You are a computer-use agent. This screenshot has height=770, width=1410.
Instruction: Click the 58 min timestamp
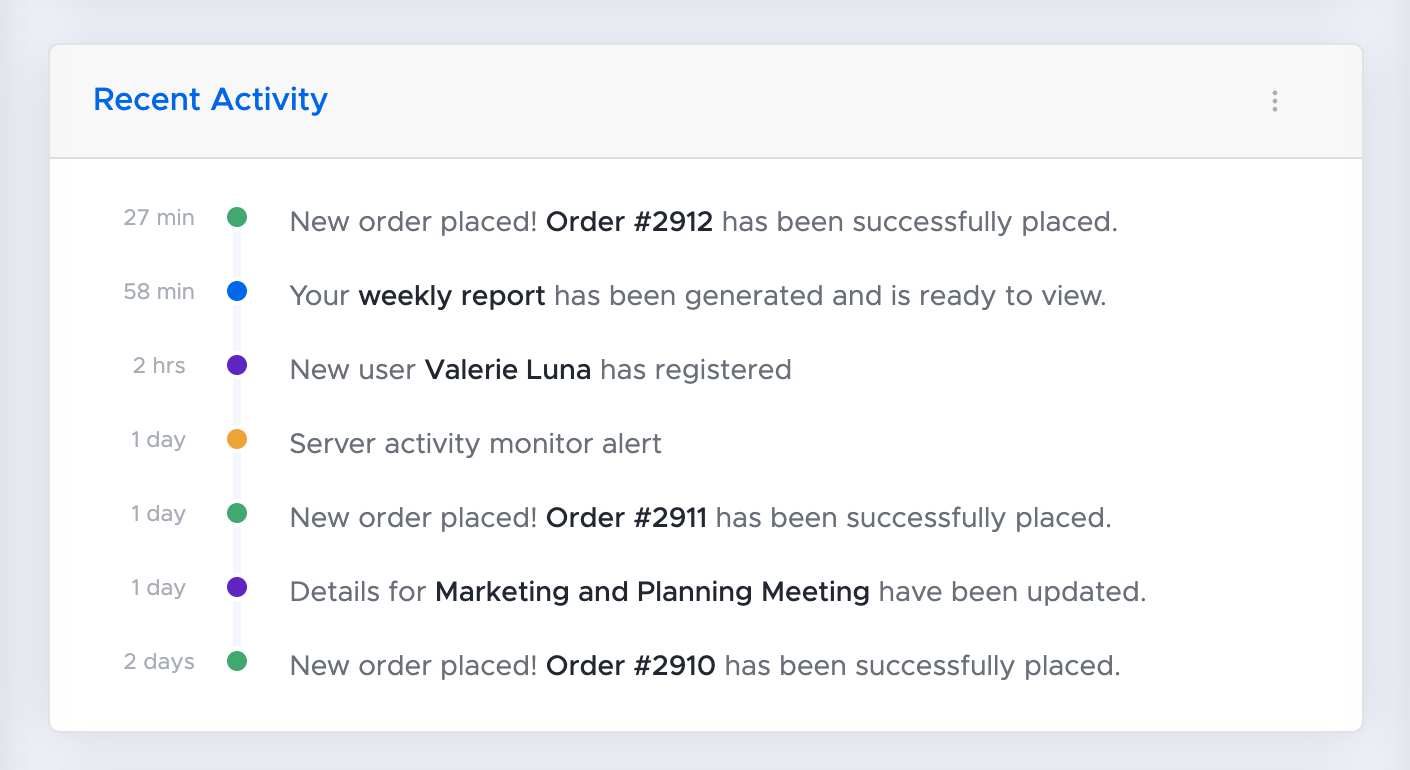[x=159, y=292]
